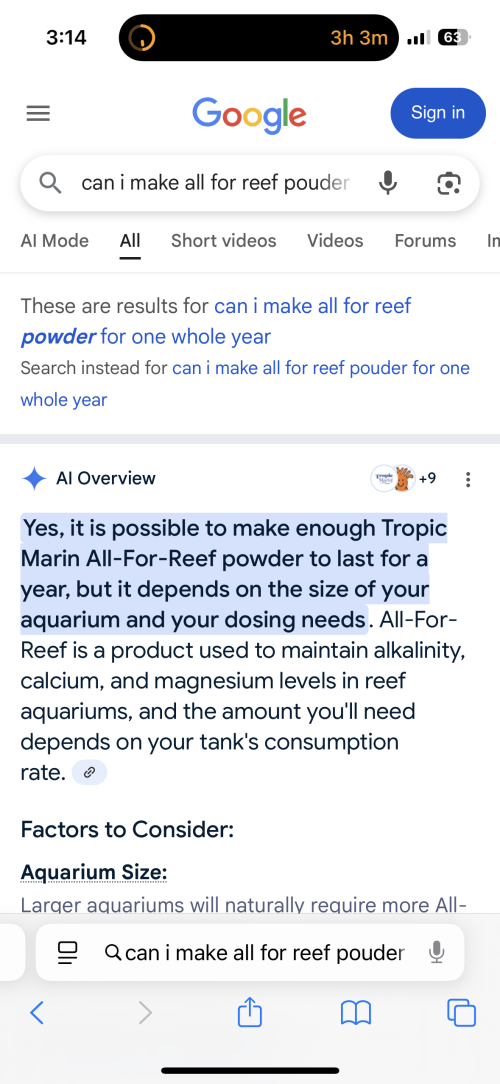The height and width of the screenshot is (1084, 500).
Task: Tap the Google search input field
Action: click(215, 183)
